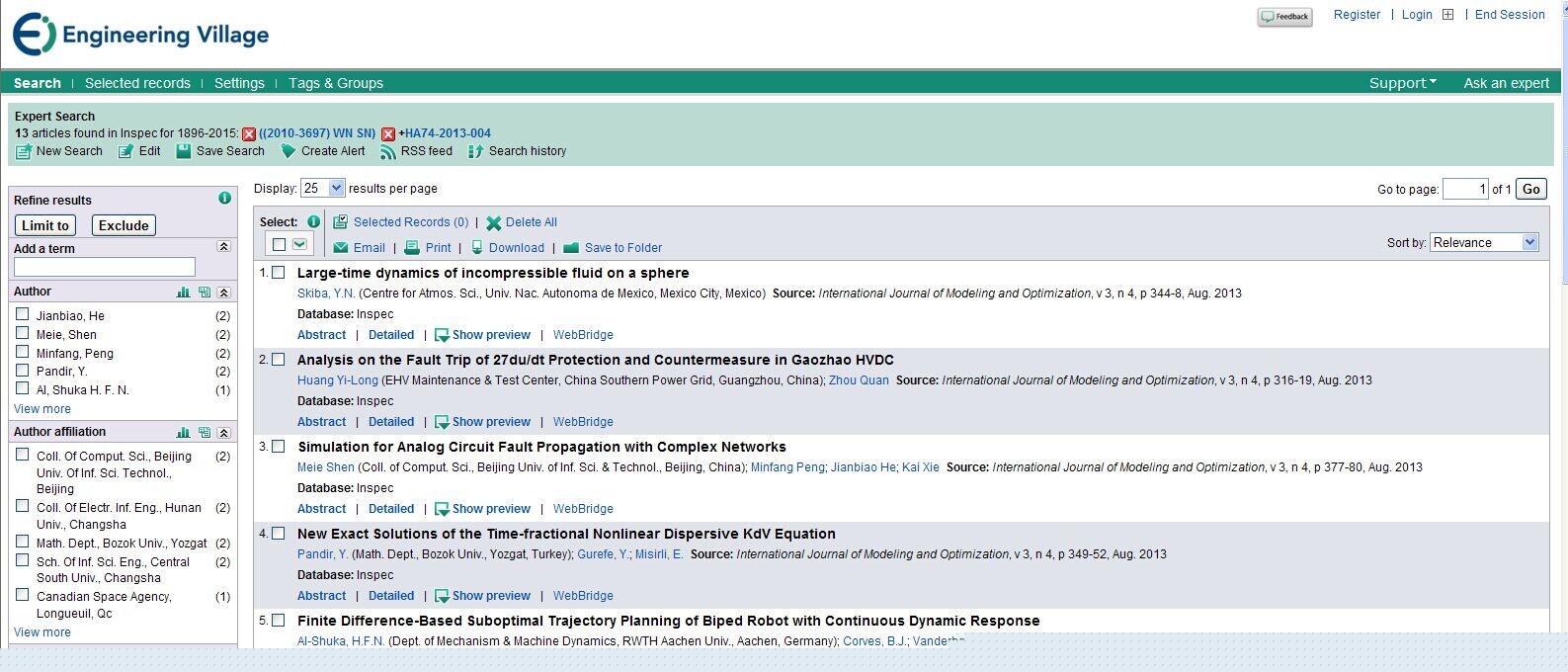Click the Save Search disk icon
1568x672 pixels.
pos(183,151)
